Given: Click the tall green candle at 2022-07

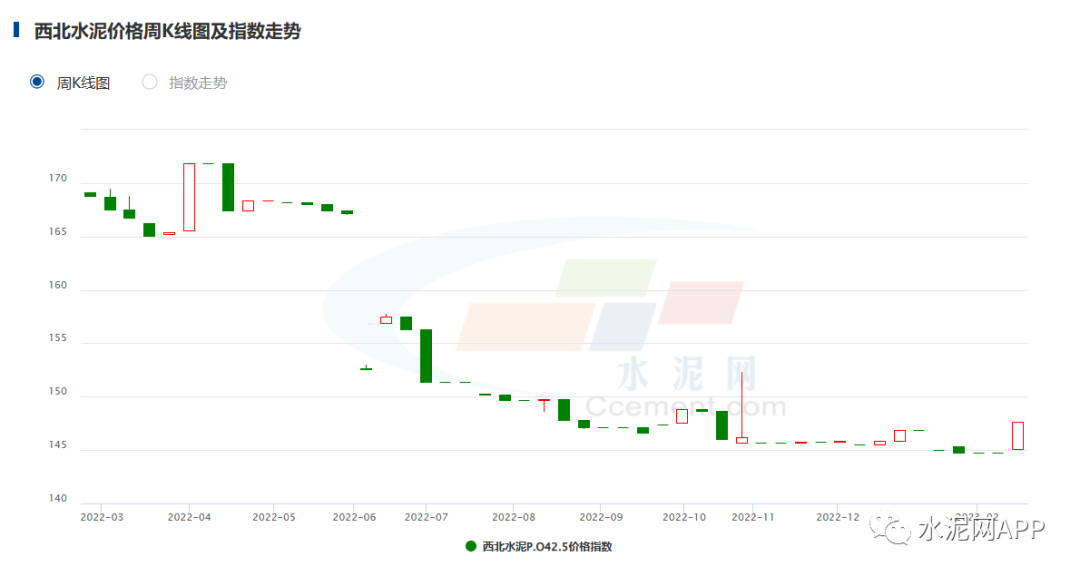Looking at the screenshot, I should click(426, 355).
